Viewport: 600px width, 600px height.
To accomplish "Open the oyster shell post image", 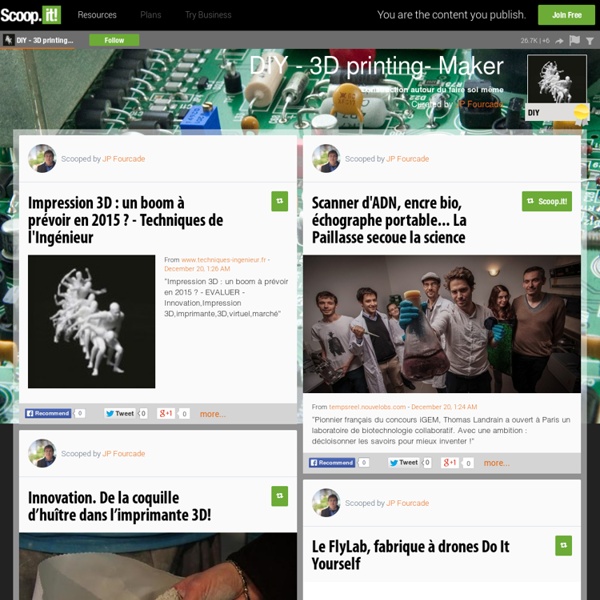I will tap(158, 566).
